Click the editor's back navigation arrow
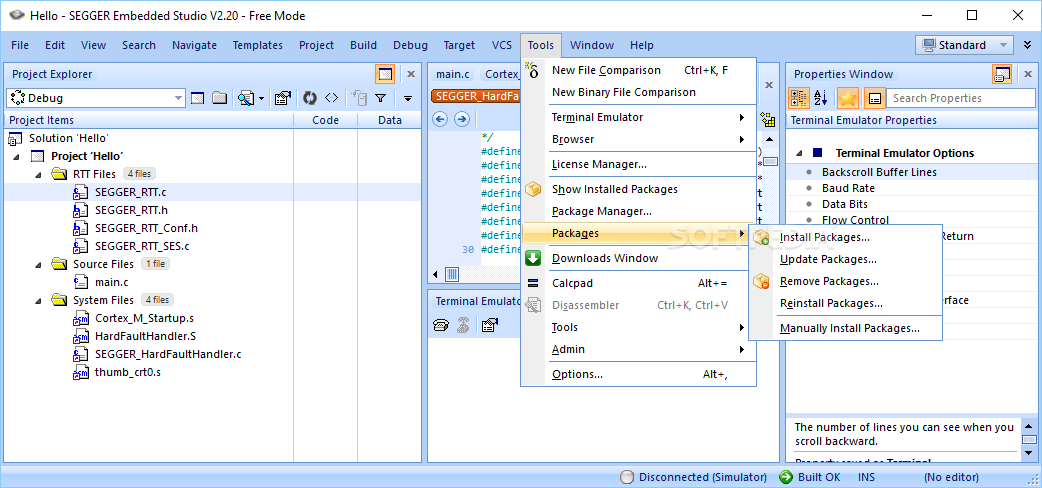Image resolution: width=1042 pixels, height=488 pixels. click(x=439, y=119)
